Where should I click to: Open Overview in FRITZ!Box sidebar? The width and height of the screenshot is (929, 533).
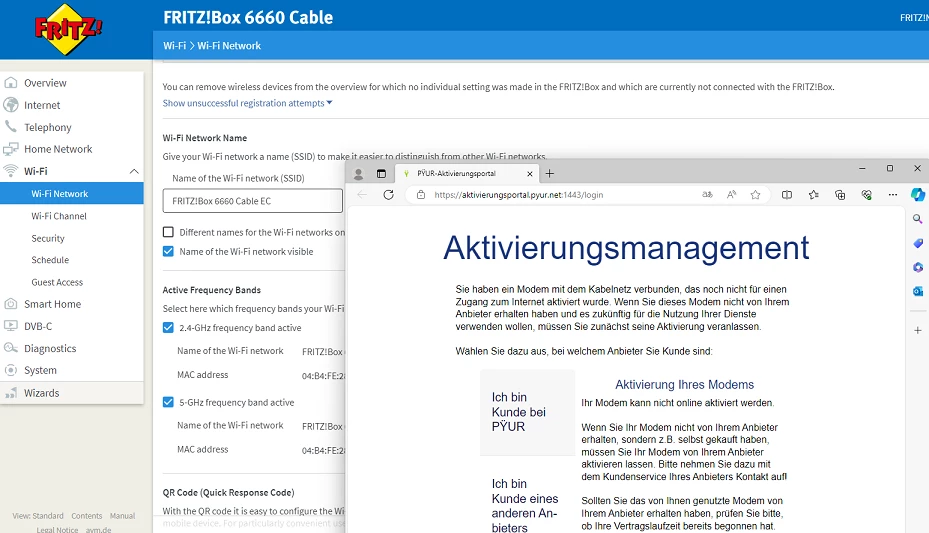pyautogui.click(x=45, y=83)
